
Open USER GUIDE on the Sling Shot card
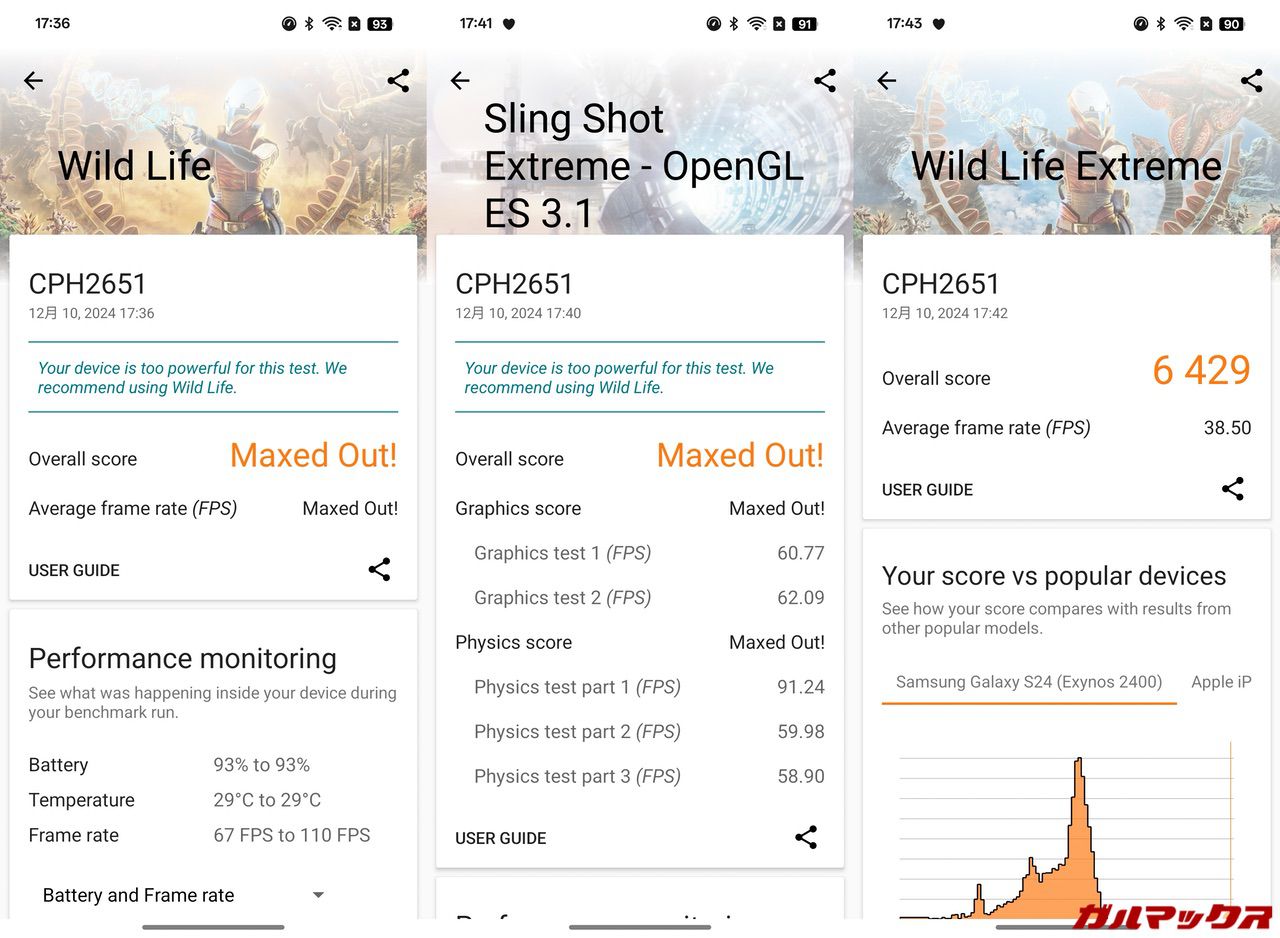click(x=500, y=838)
